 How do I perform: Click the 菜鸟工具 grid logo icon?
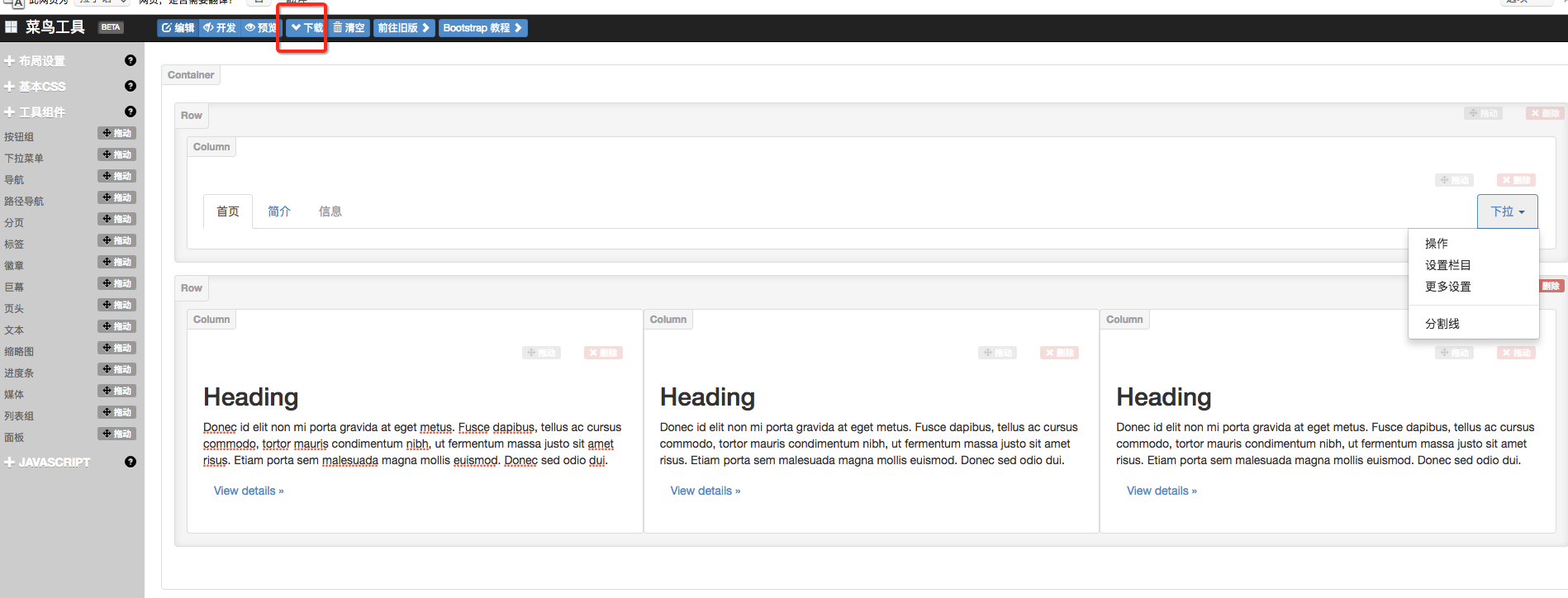[x=11, y=27]
